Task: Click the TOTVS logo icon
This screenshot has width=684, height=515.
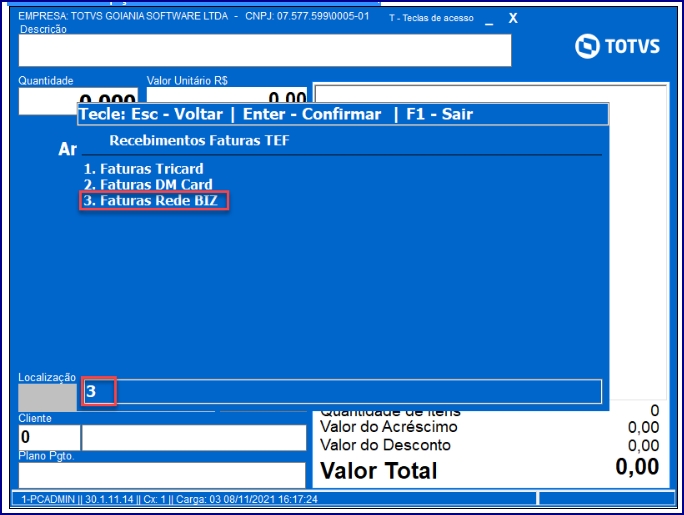Action: click(x=587, y=46)
